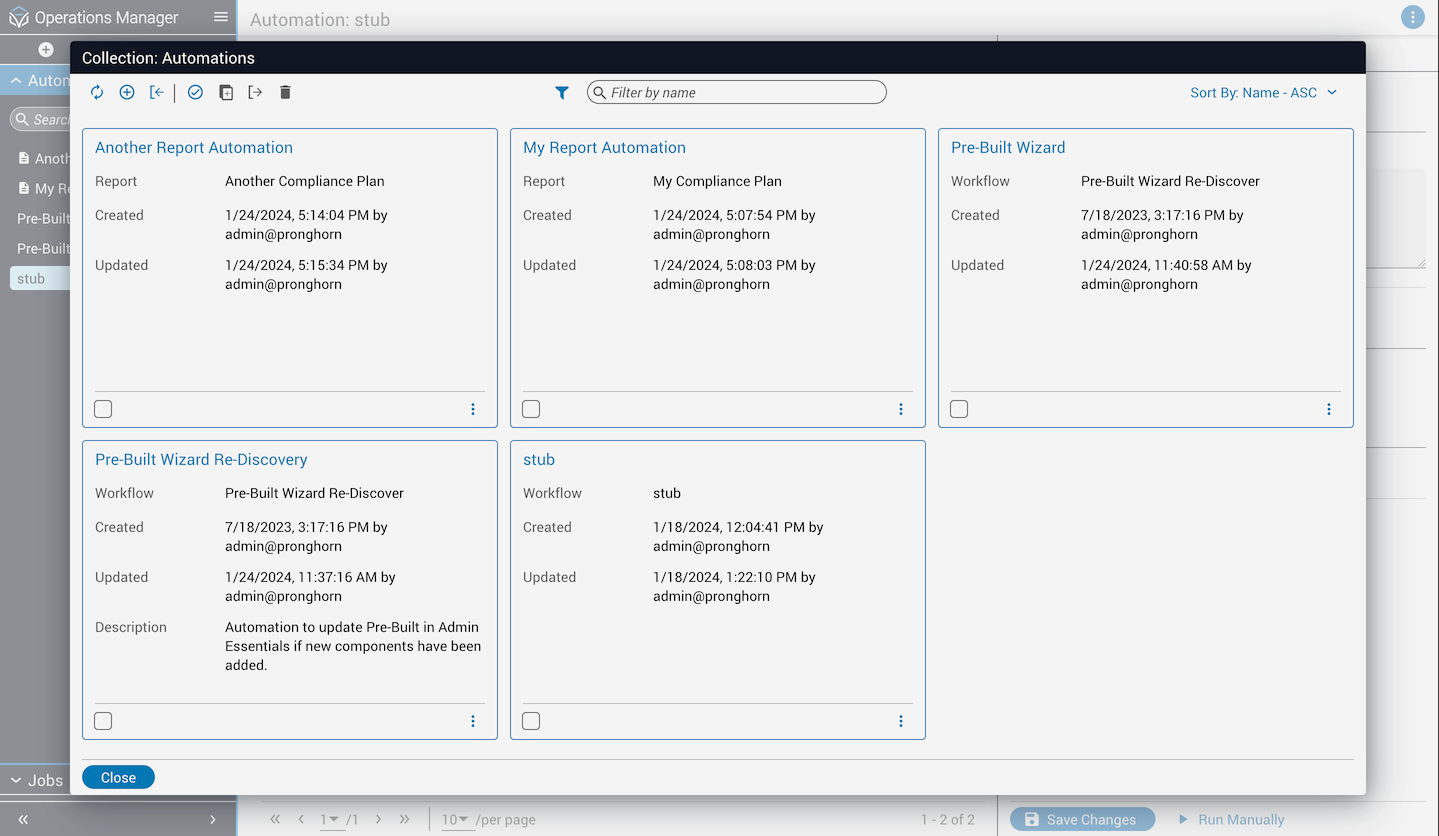
Task: Open the My Report Automation options menu
Action: coord(900,409)
